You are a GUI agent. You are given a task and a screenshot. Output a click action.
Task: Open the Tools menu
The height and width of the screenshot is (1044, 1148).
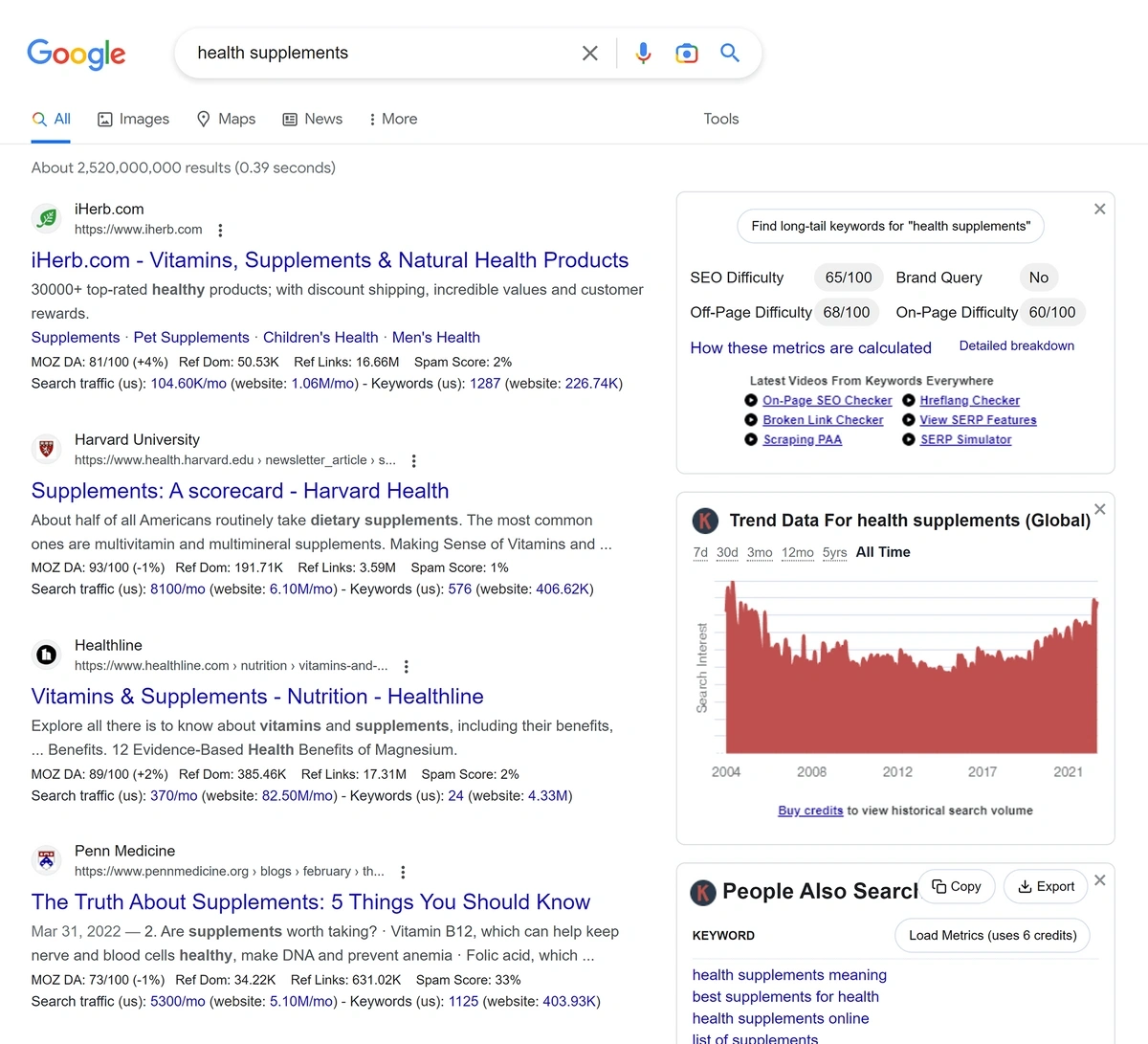click(721, 119)
